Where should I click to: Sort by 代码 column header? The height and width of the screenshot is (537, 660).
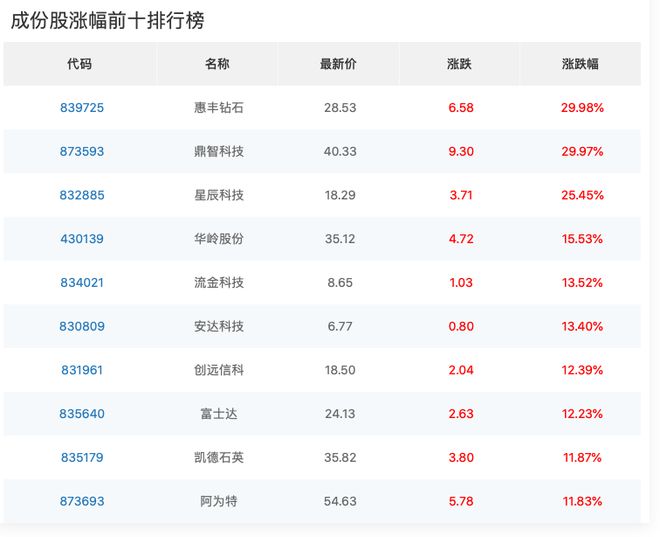tap(80, 64)
